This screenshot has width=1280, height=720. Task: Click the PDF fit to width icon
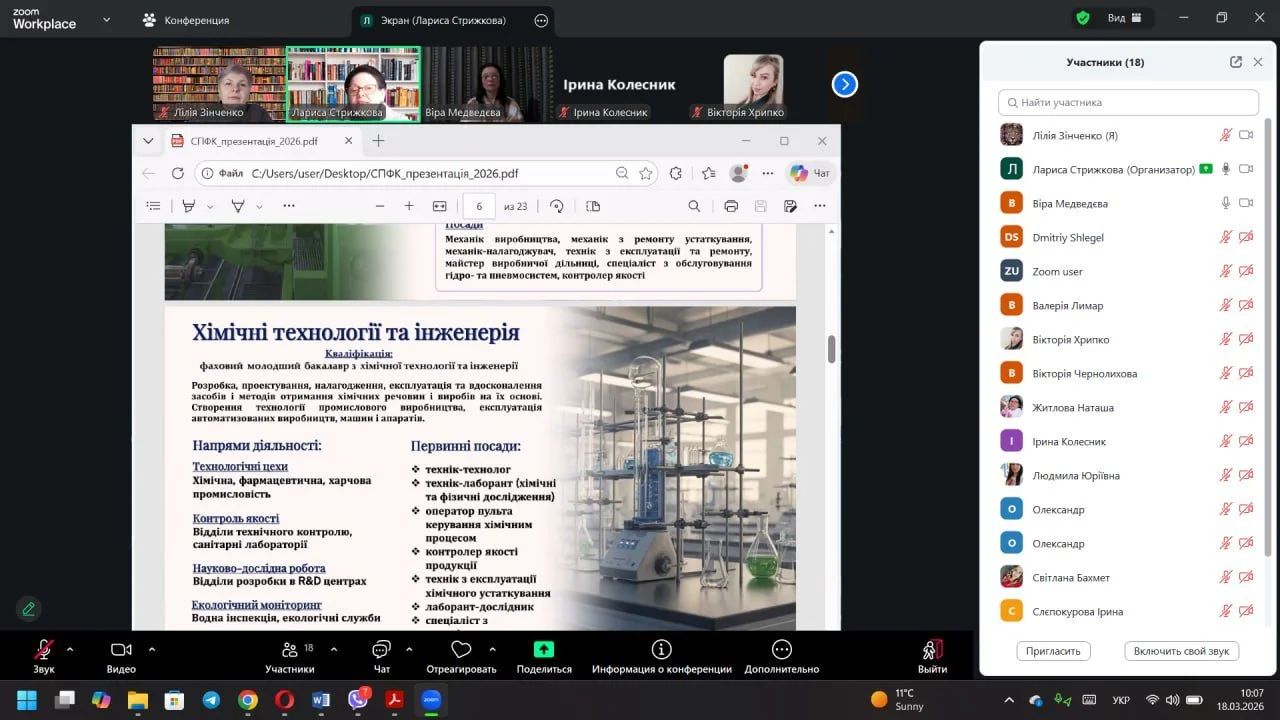click(x=439, y=206)
